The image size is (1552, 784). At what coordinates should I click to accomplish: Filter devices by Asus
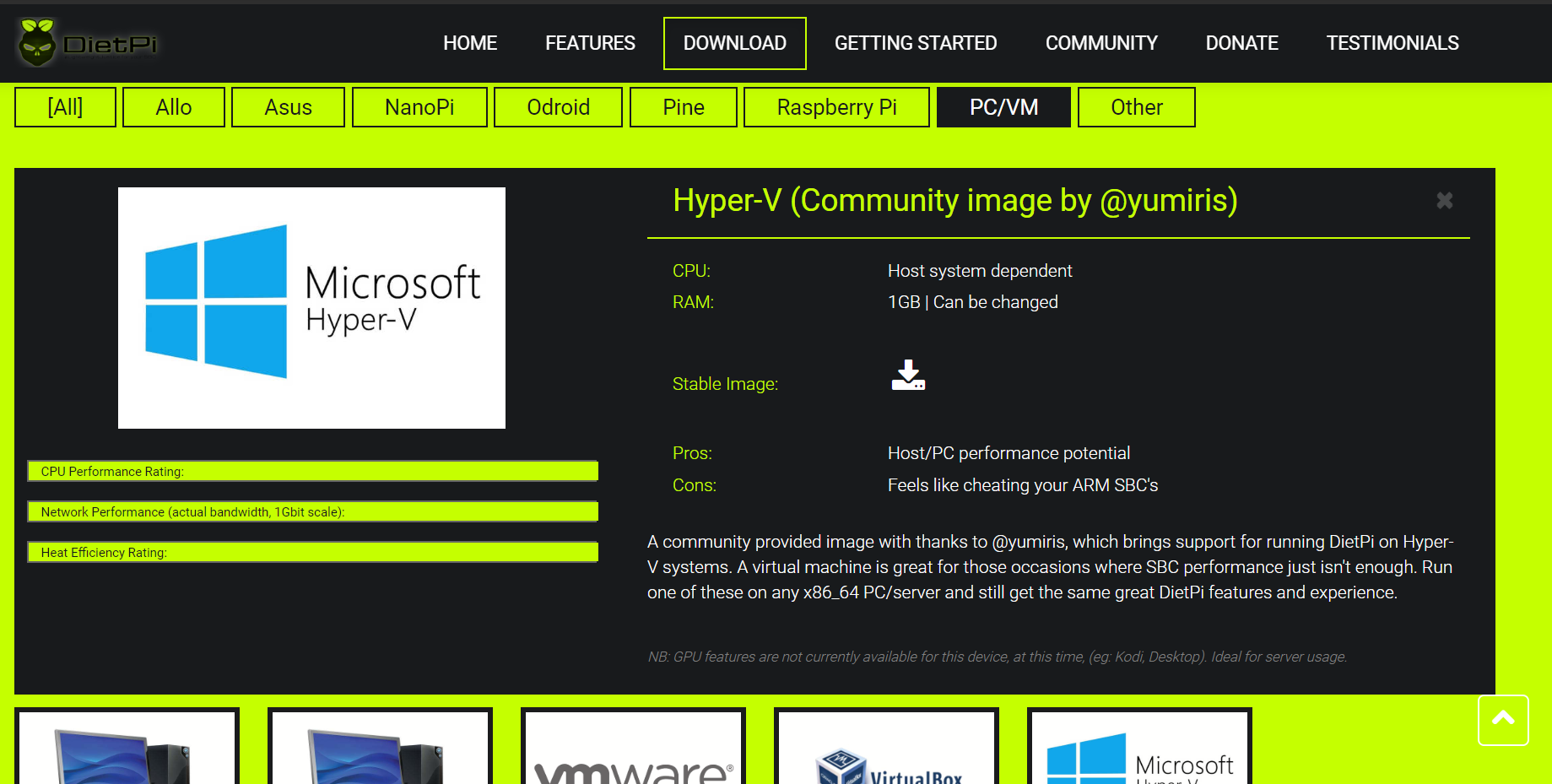point(288,107)
